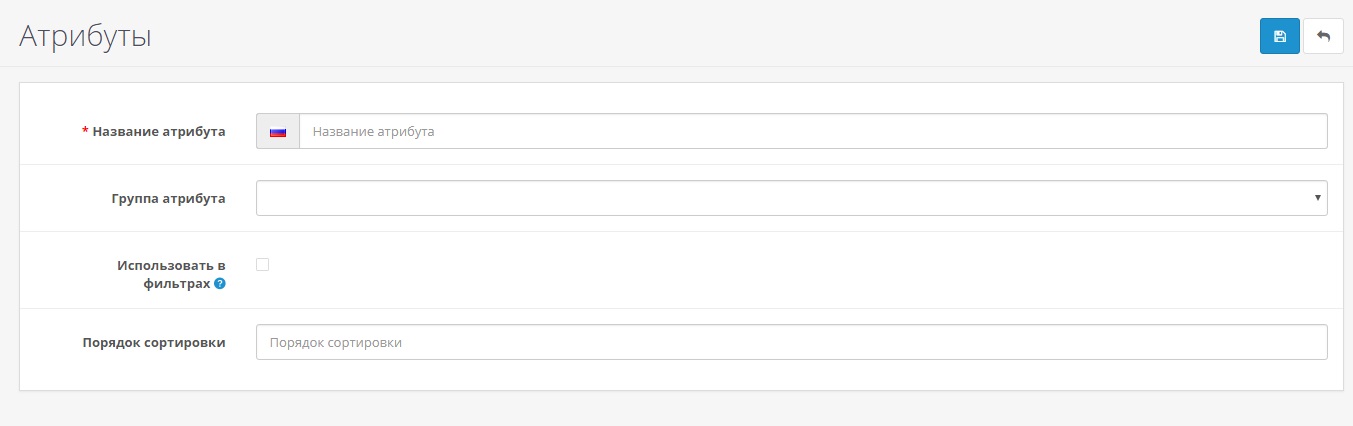Screen dimensions: 1353x426
Task: Click the "Группа атрибута" label text
Action: click(168, 198)
